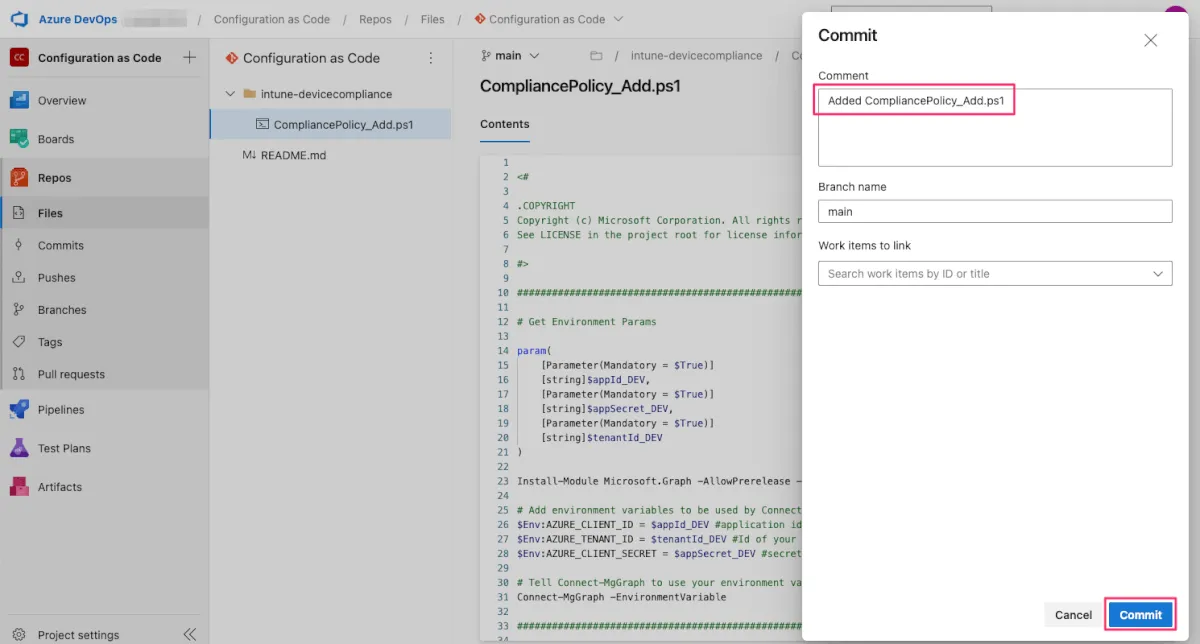Open the Artifacts icon
The image size is (1200, 644).
[19, 487]
